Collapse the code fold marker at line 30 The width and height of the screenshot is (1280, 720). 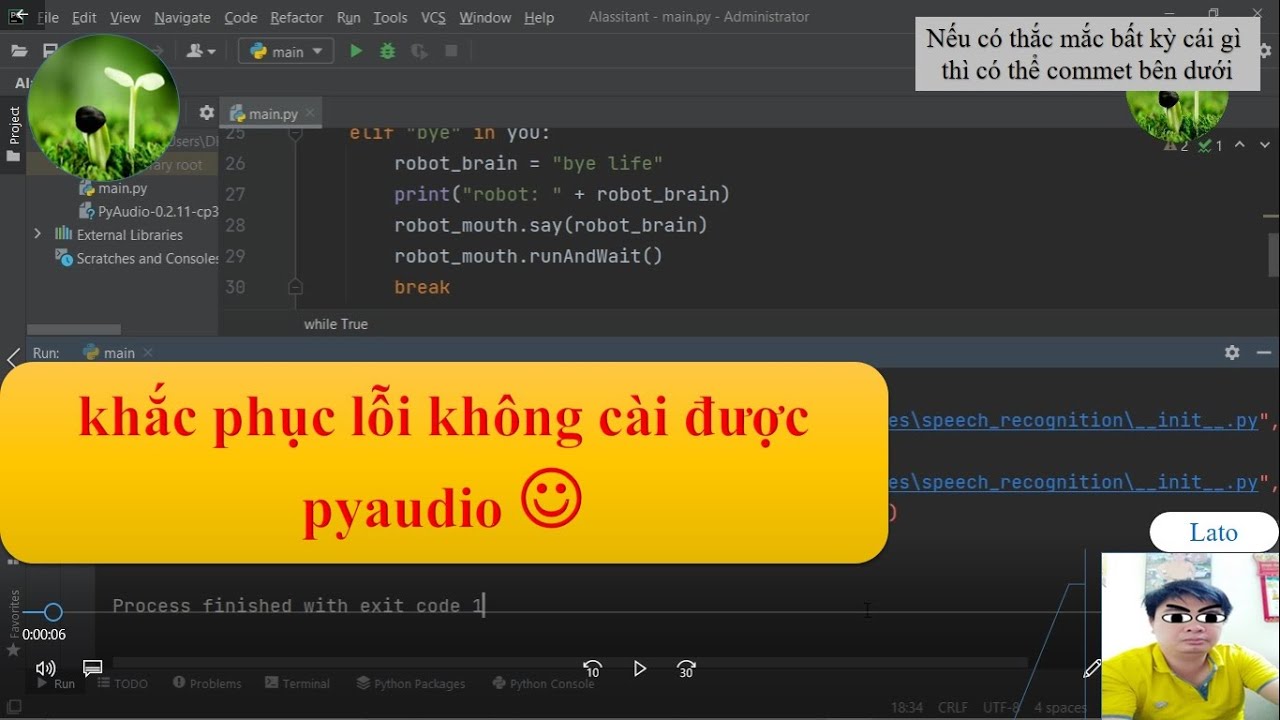pos(295,287)
